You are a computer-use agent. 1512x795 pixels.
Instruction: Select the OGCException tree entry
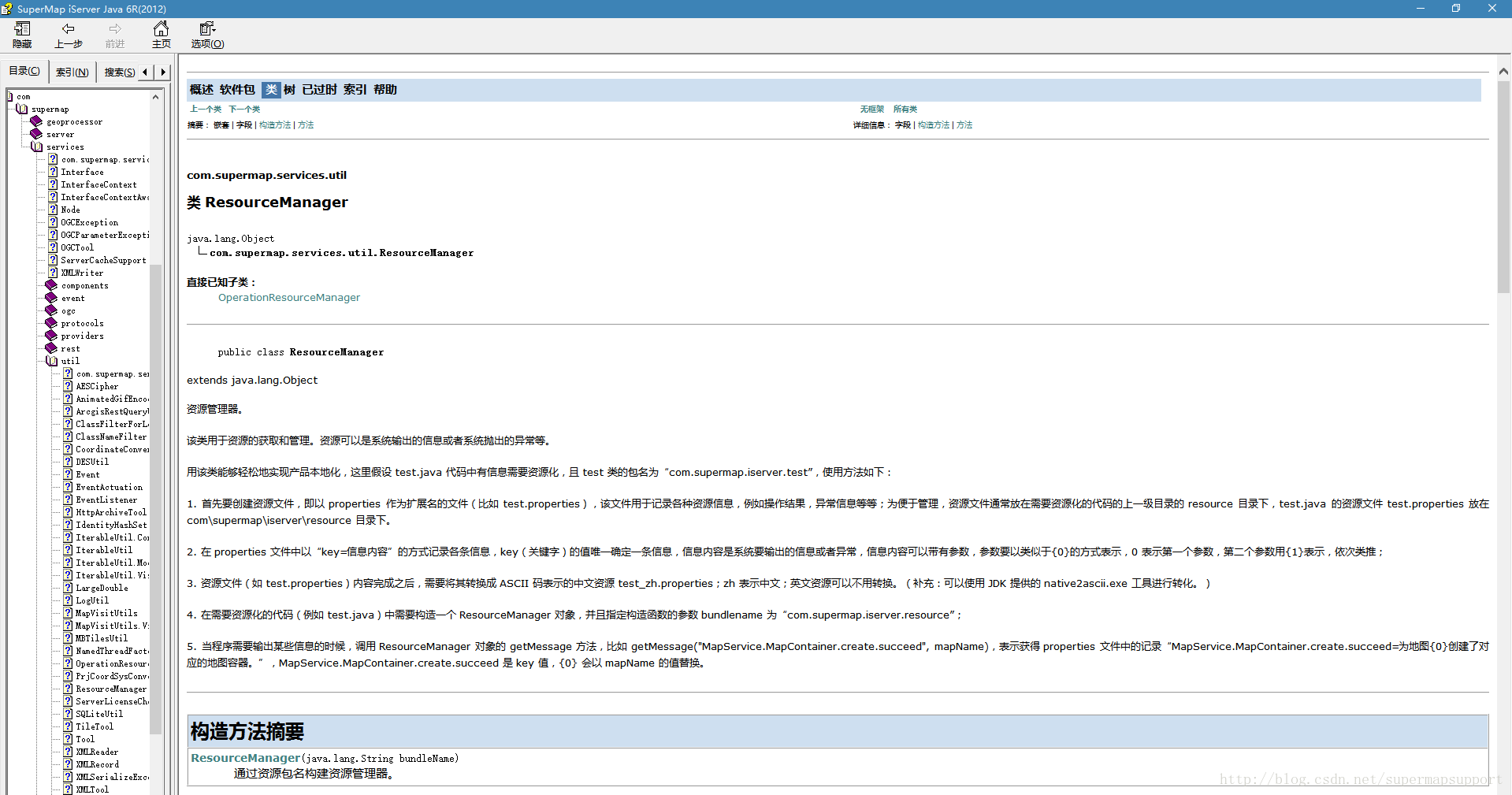[x=90, y=222]
